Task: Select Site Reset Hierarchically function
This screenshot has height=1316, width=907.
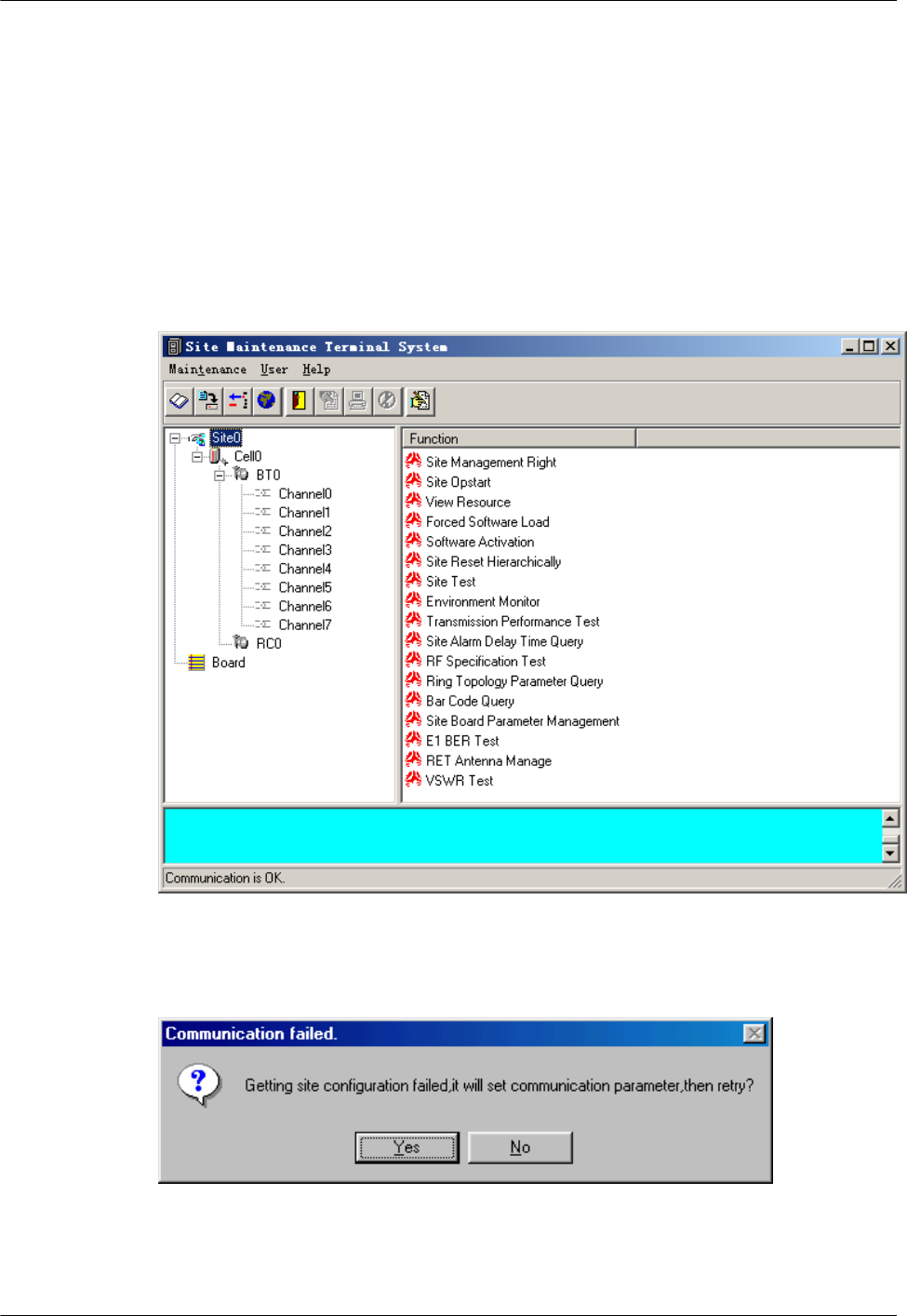Action: [493, 561]
